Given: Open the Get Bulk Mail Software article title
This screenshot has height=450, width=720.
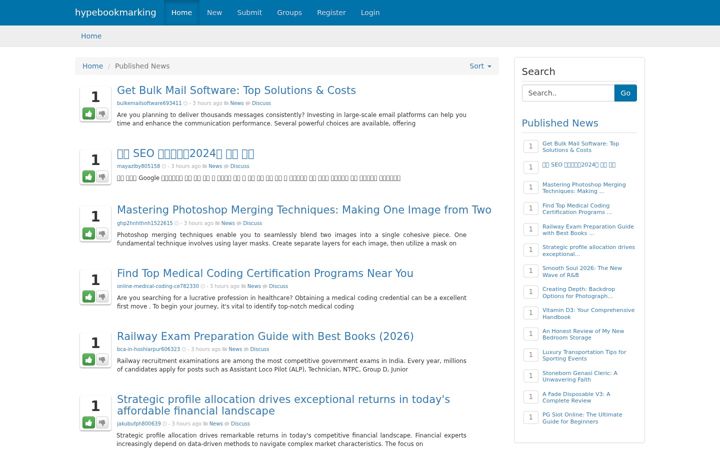Looking at the screenshot, I should point(236,90).
